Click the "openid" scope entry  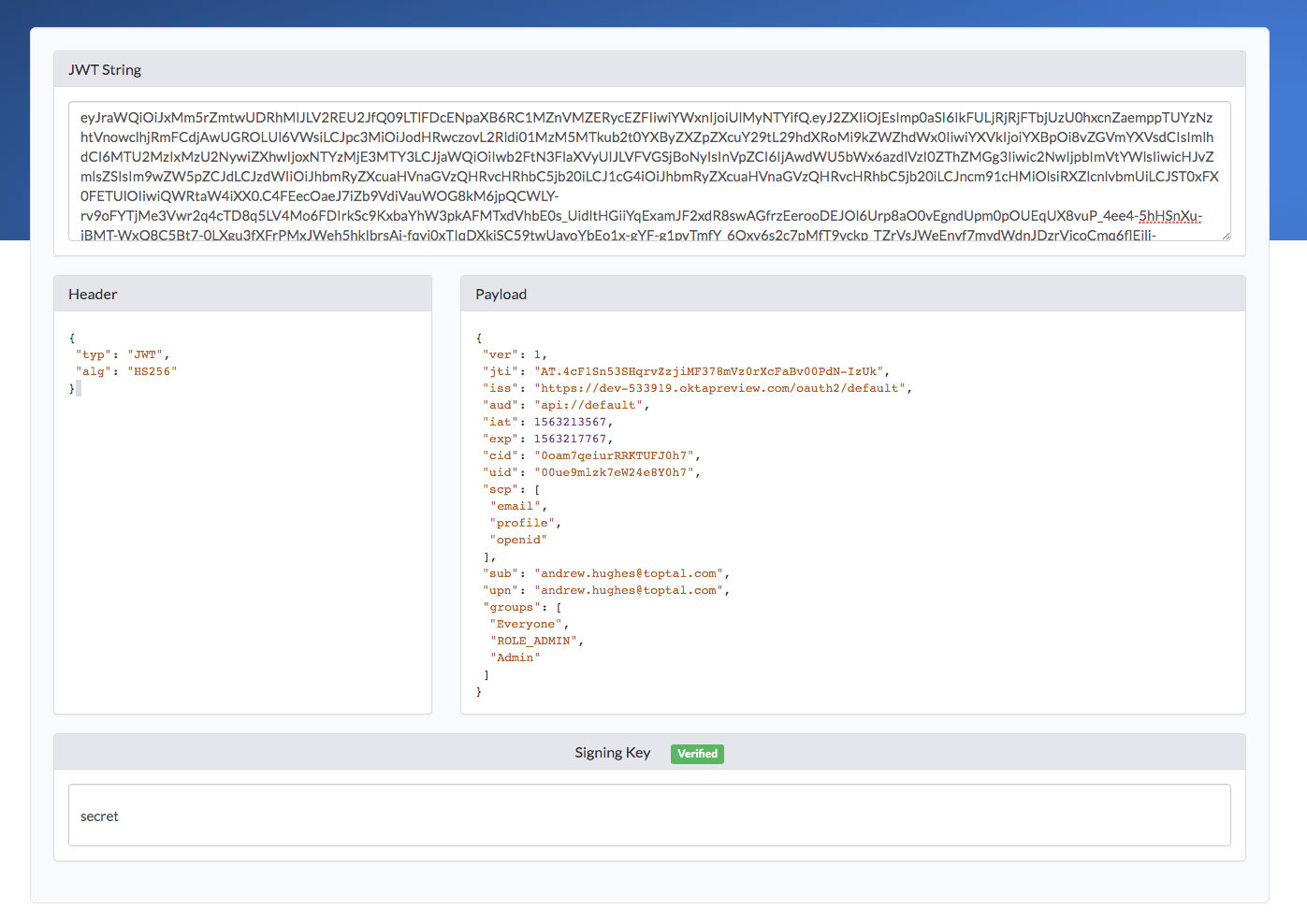point(518,540)
